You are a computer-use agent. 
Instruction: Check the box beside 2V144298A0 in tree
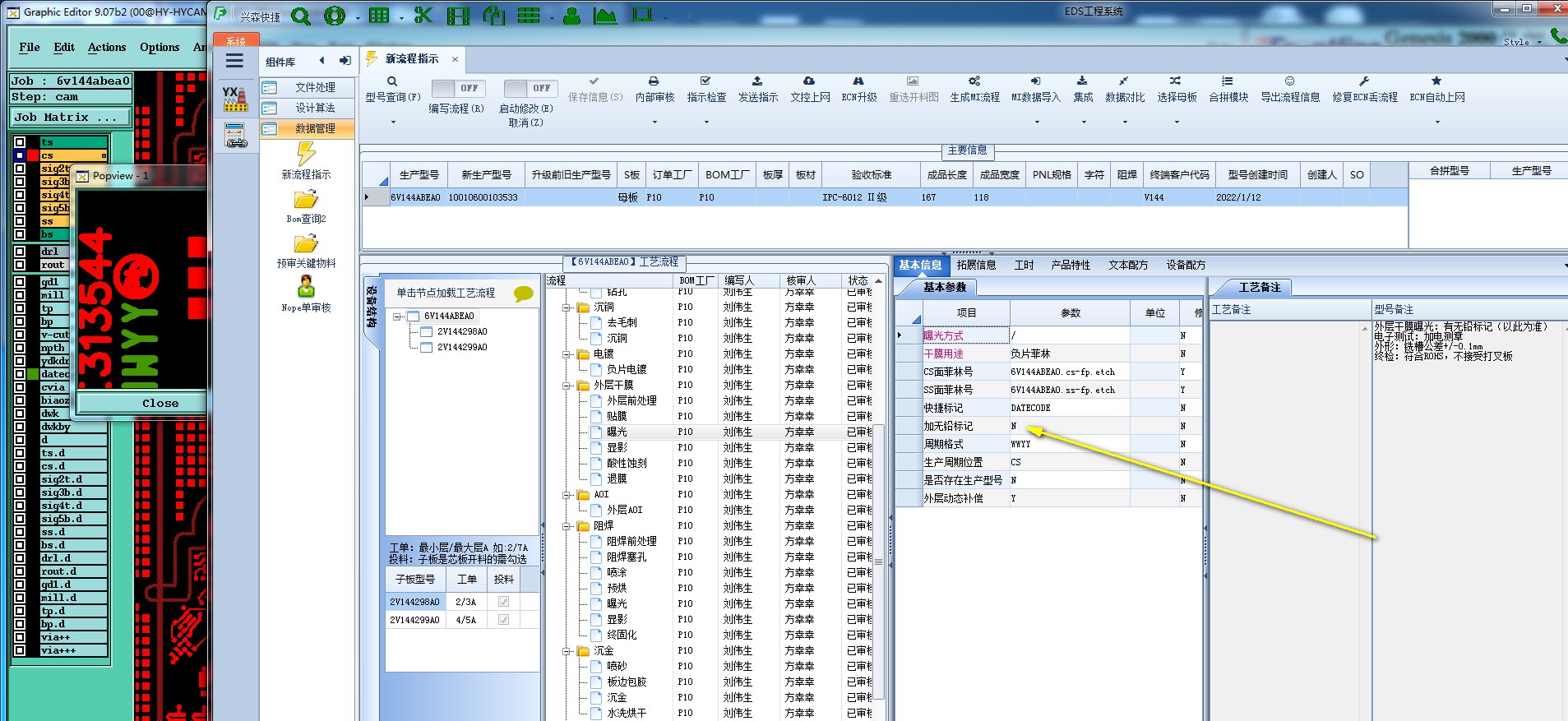click(x=426, y=332)
